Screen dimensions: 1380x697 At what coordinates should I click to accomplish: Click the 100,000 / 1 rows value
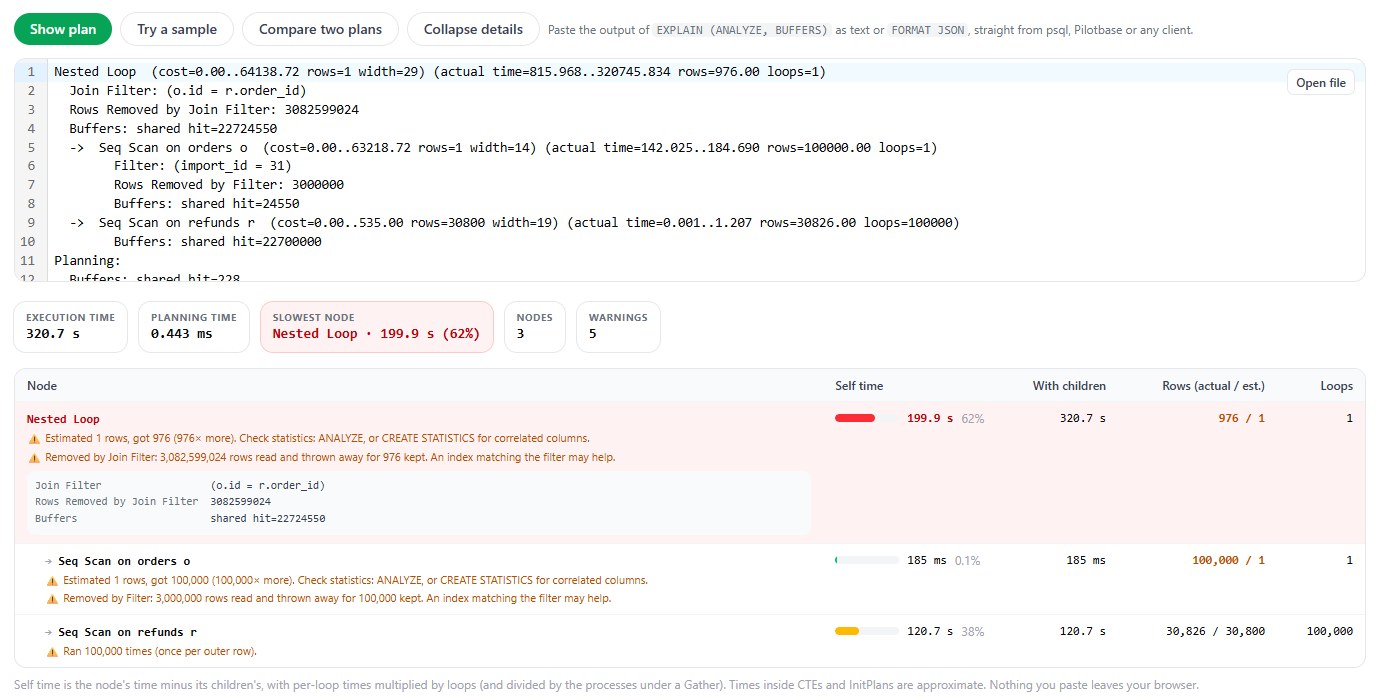(x=1228, y=561)
